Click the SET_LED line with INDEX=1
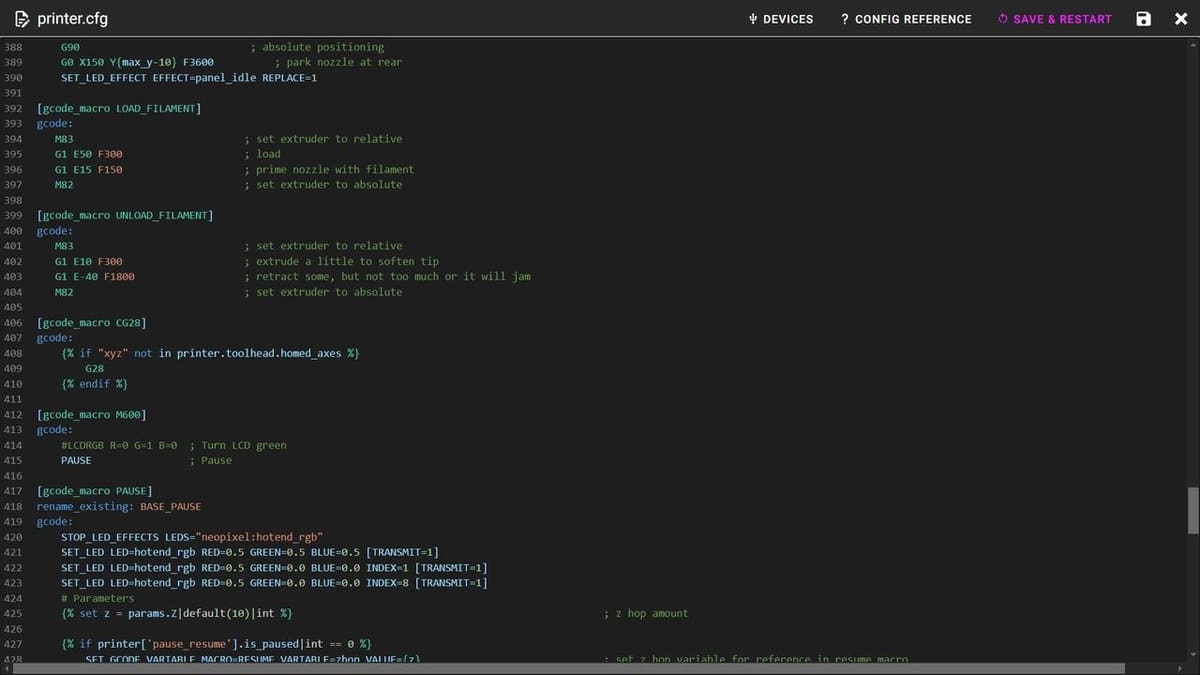1200x675 pixels. point(274,567)
